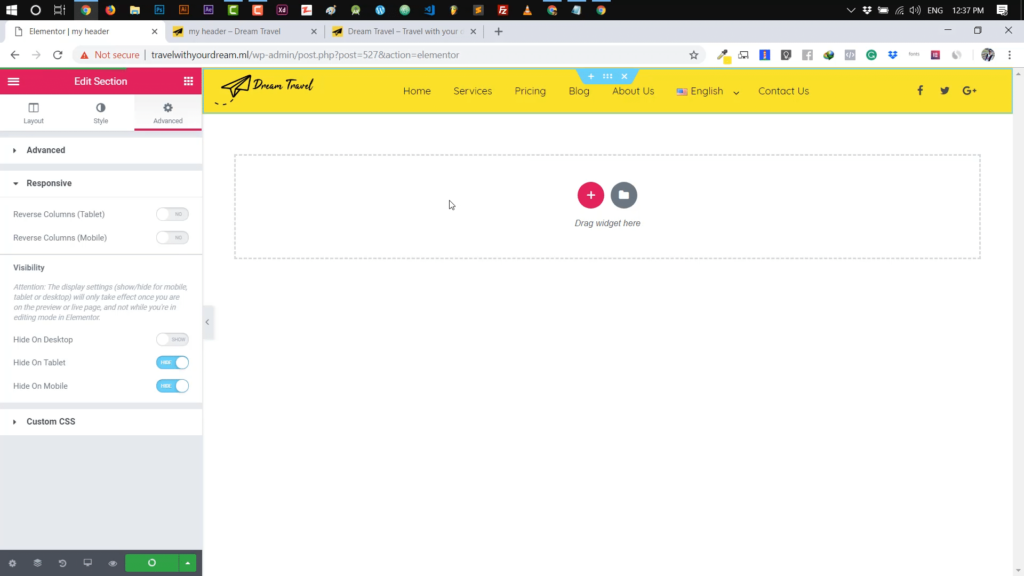
Task: Bookmark this page with the star icon
Action: (x=694, y=55)
